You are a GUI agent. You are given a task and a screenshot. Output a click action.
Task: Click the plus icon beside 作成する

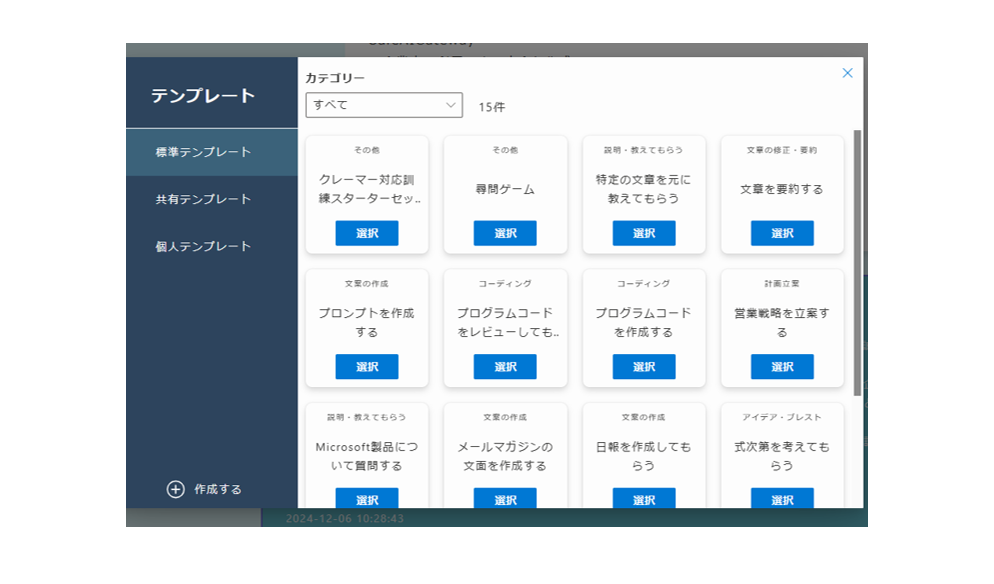176,489
